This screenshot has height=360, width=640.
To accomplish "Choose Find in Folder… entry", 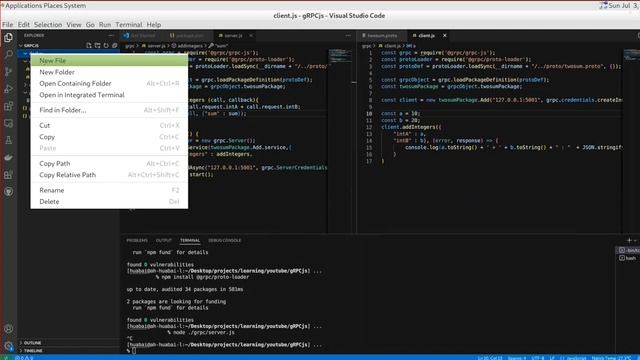I will point(109,110).
